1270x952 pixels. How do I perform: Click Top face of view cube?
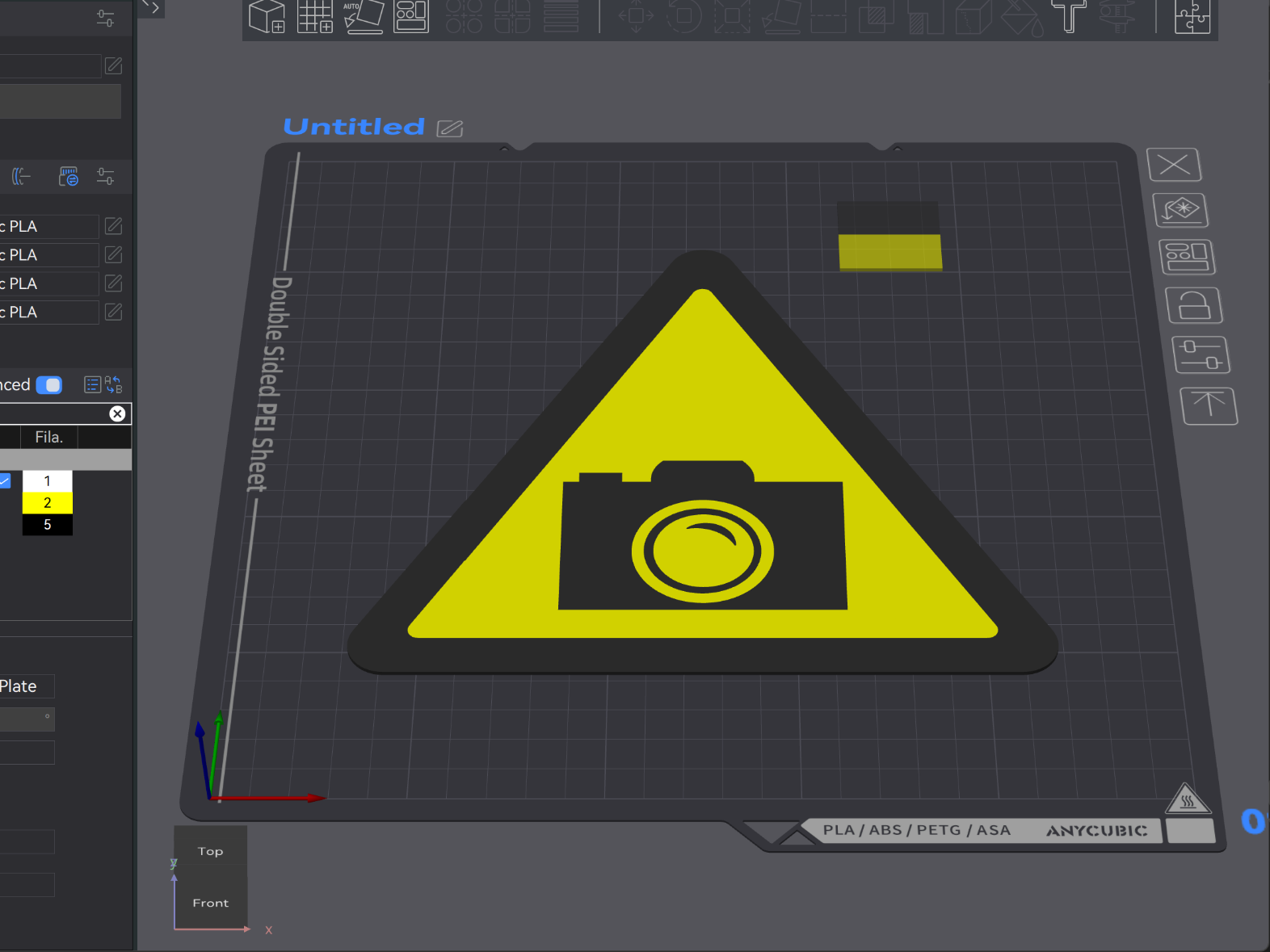(211, 851)
